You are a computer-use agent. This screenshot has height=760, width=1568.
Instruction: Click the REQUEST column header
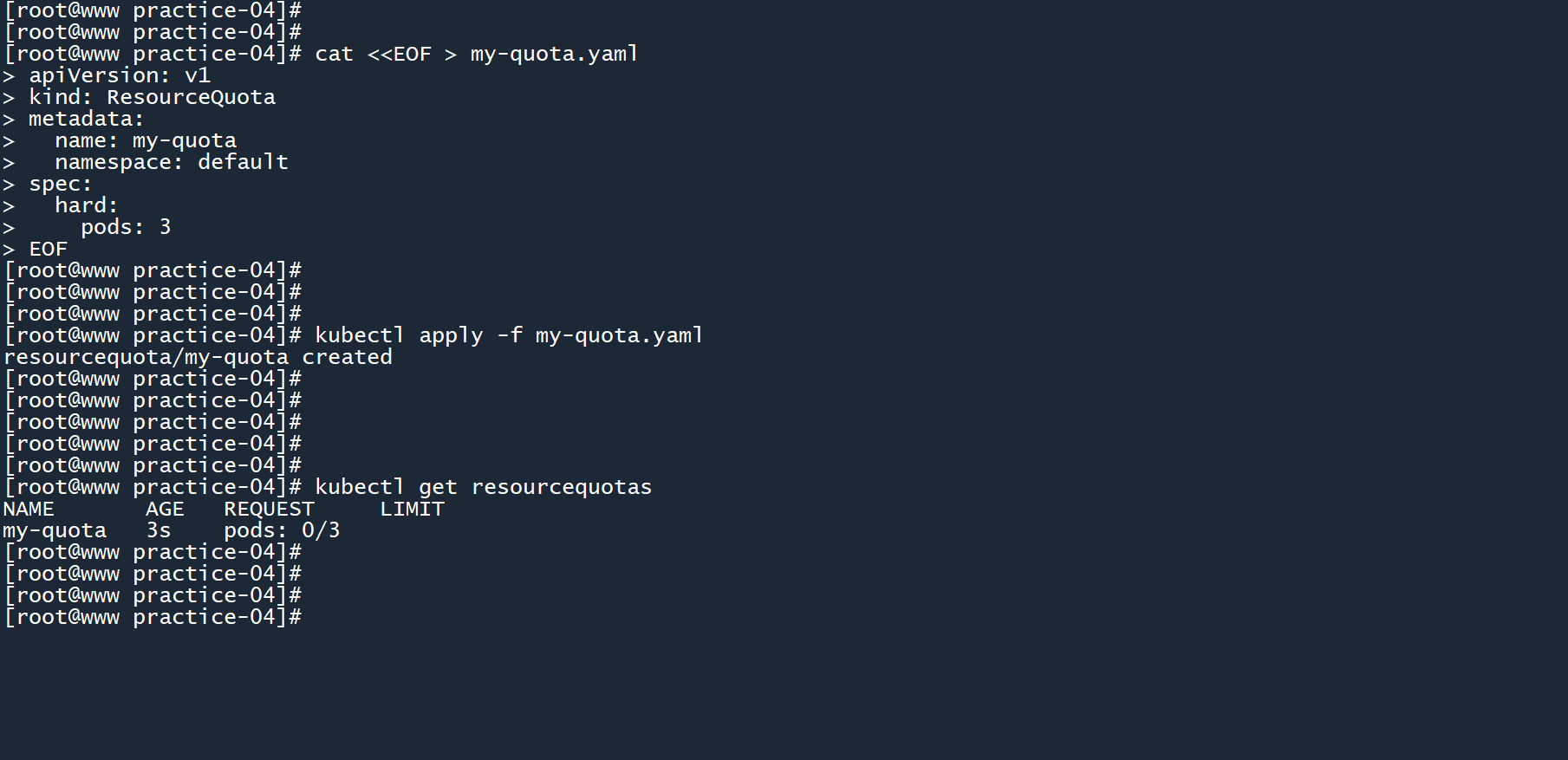[269, 509]
